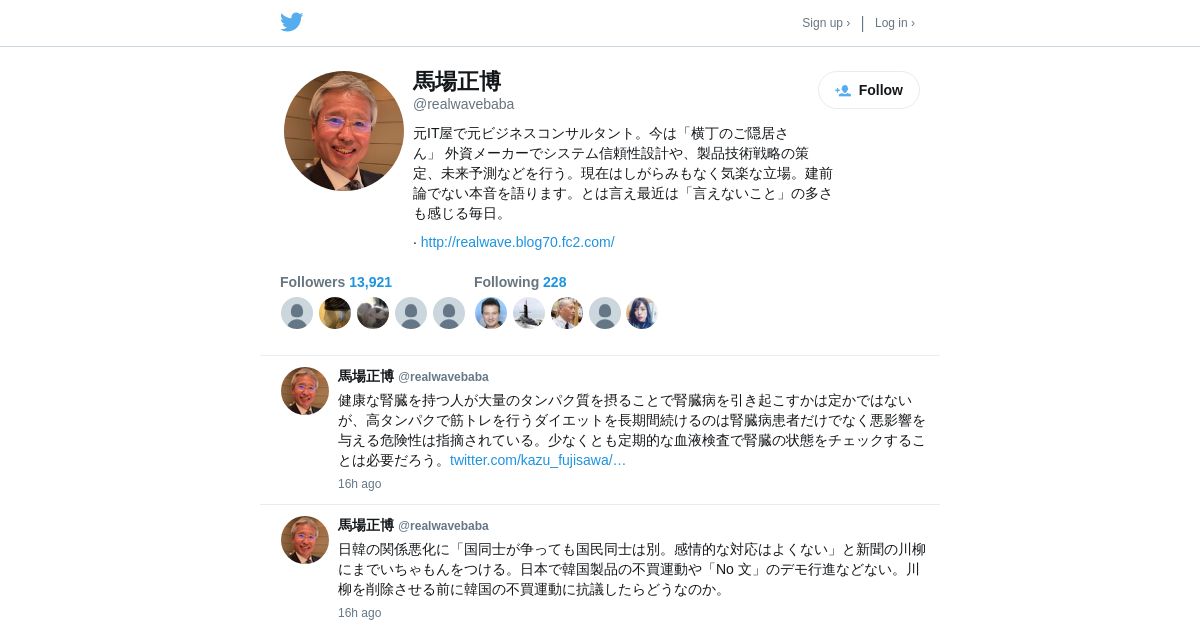1200x630 pixels.
Task: Click the first following account avatar
Action: coord(491,313)
